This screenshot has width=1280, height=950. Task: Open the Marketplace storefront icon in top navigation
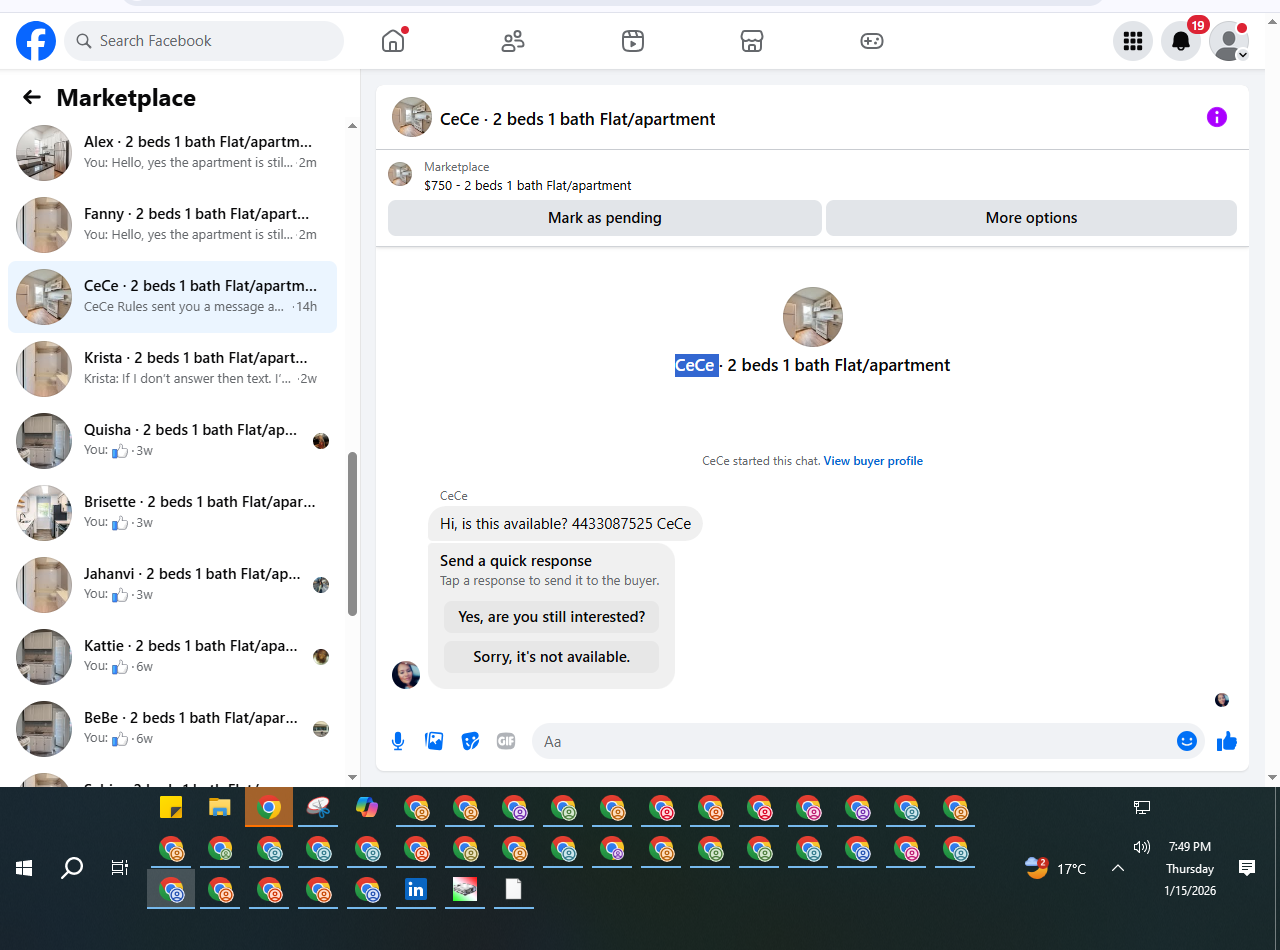(x=752, y=41)
